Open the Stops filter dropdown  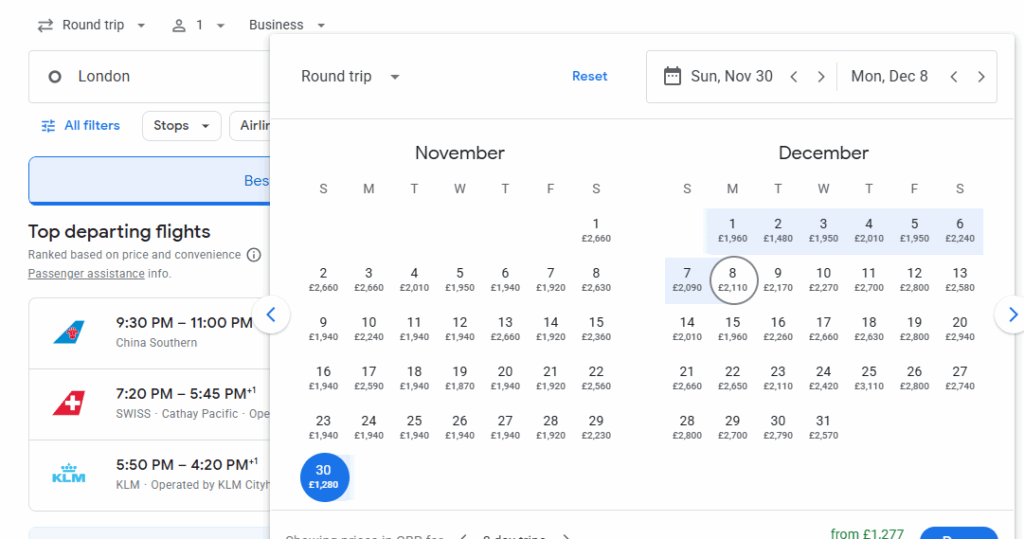(x=181, y=126)
